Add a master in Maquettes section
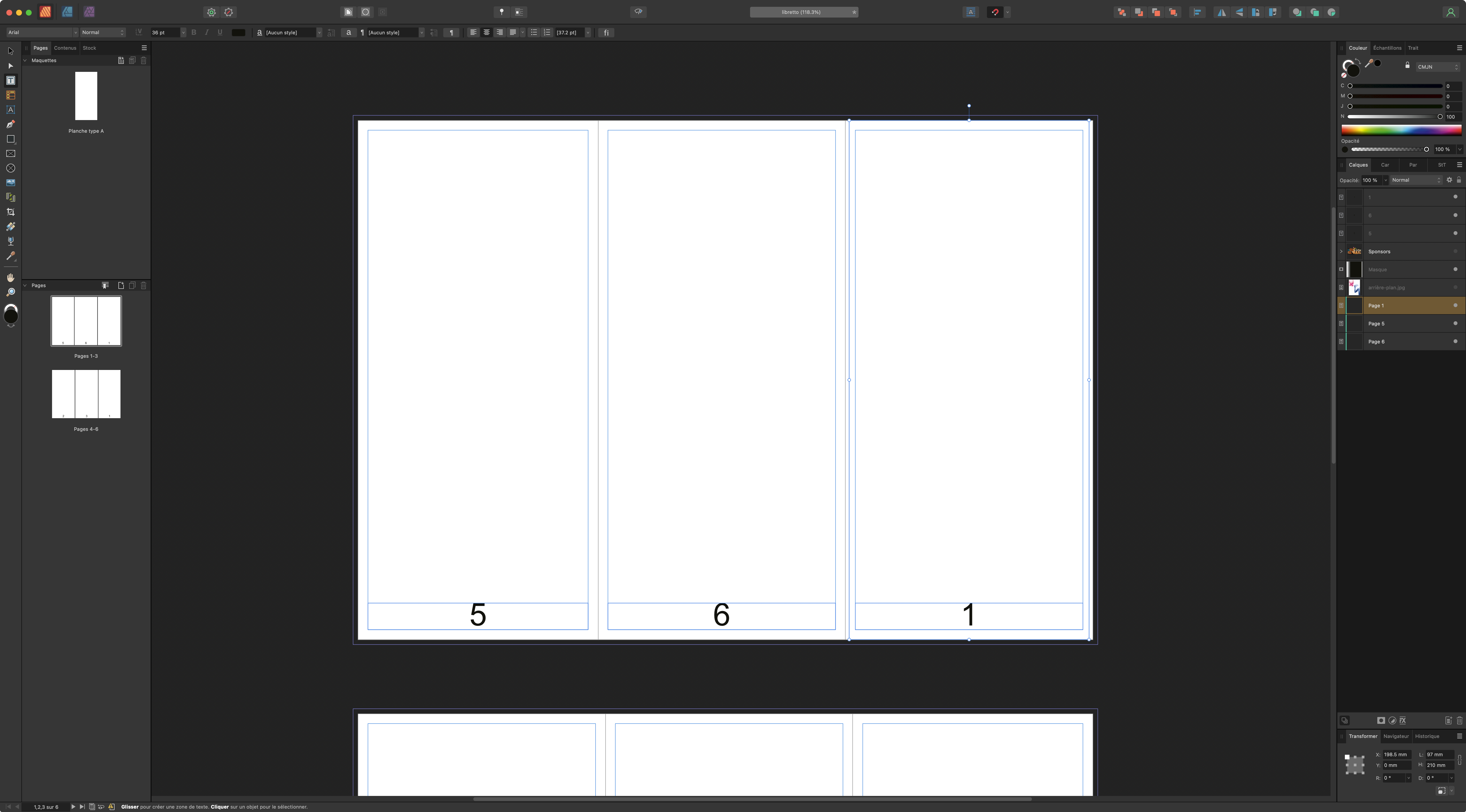1466x812 pixels. pos(121,60)
